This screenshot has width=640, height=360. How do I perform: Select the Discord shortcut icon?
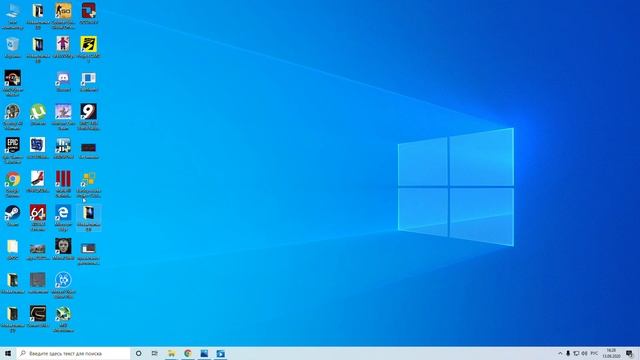point(63,78)
